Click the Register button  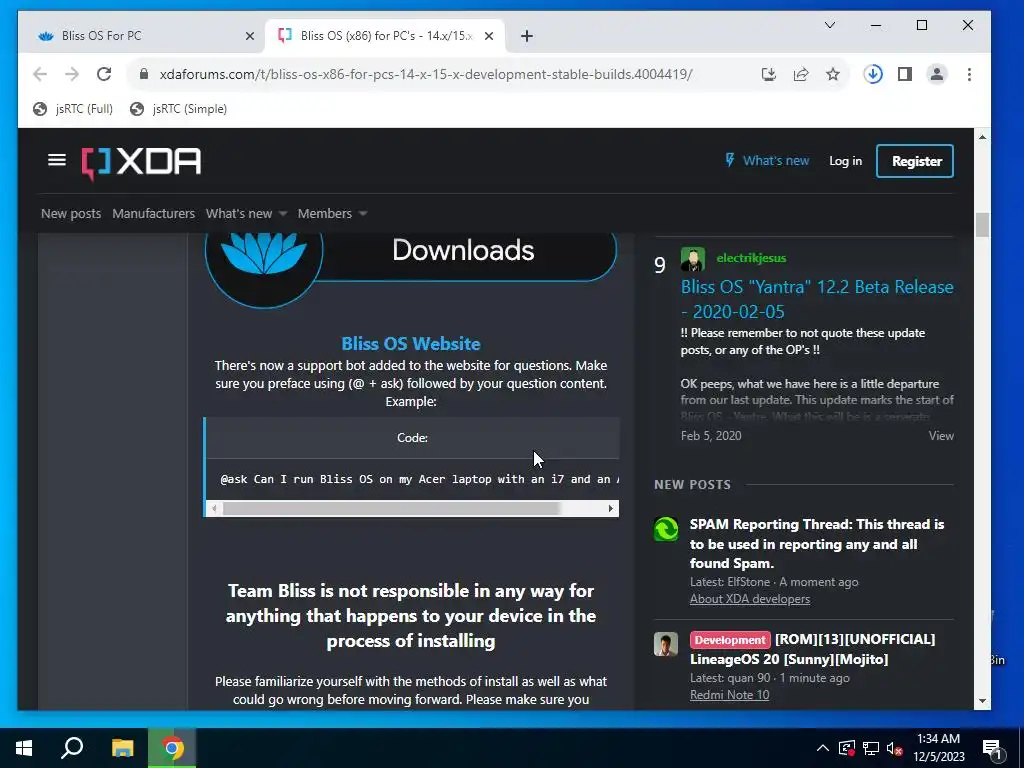tap(915, 161)
